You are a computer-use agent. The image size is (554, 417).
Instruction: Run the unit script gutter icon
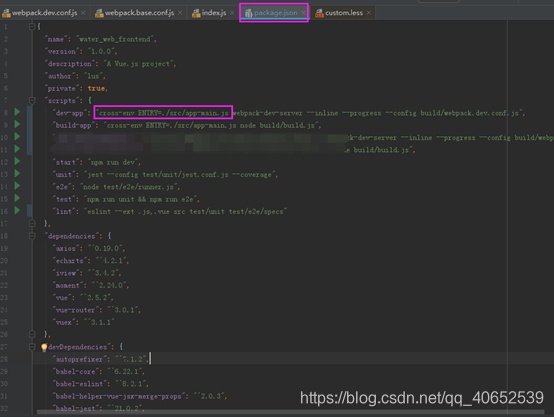(17, 174)
